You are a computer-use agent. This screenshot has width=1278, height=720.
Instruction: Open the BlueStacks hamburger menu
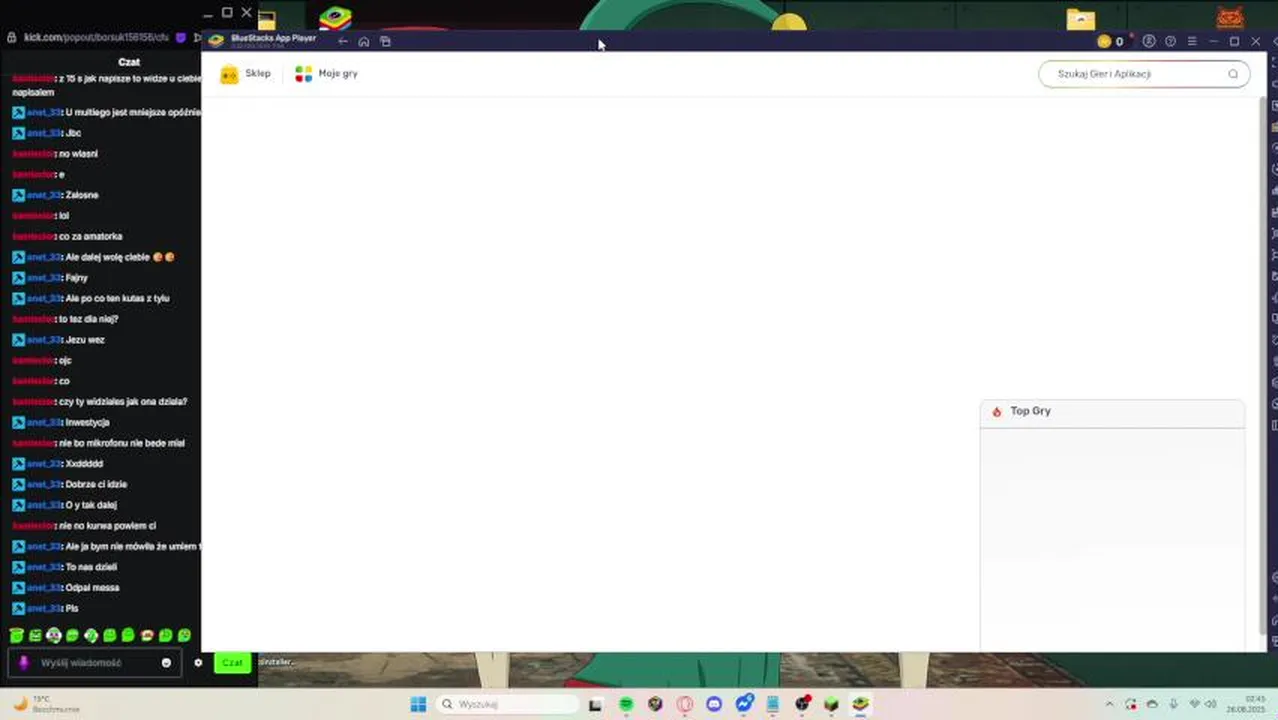click(x=1192, y=41)
